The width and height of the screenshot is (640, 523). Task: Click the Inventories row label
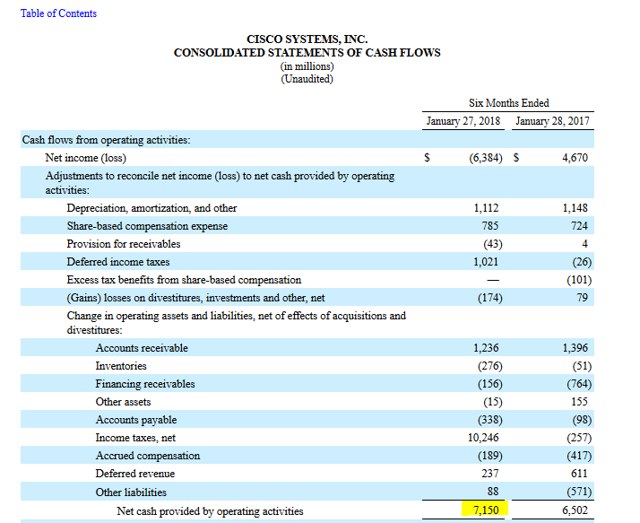click(x=121, y=366)
